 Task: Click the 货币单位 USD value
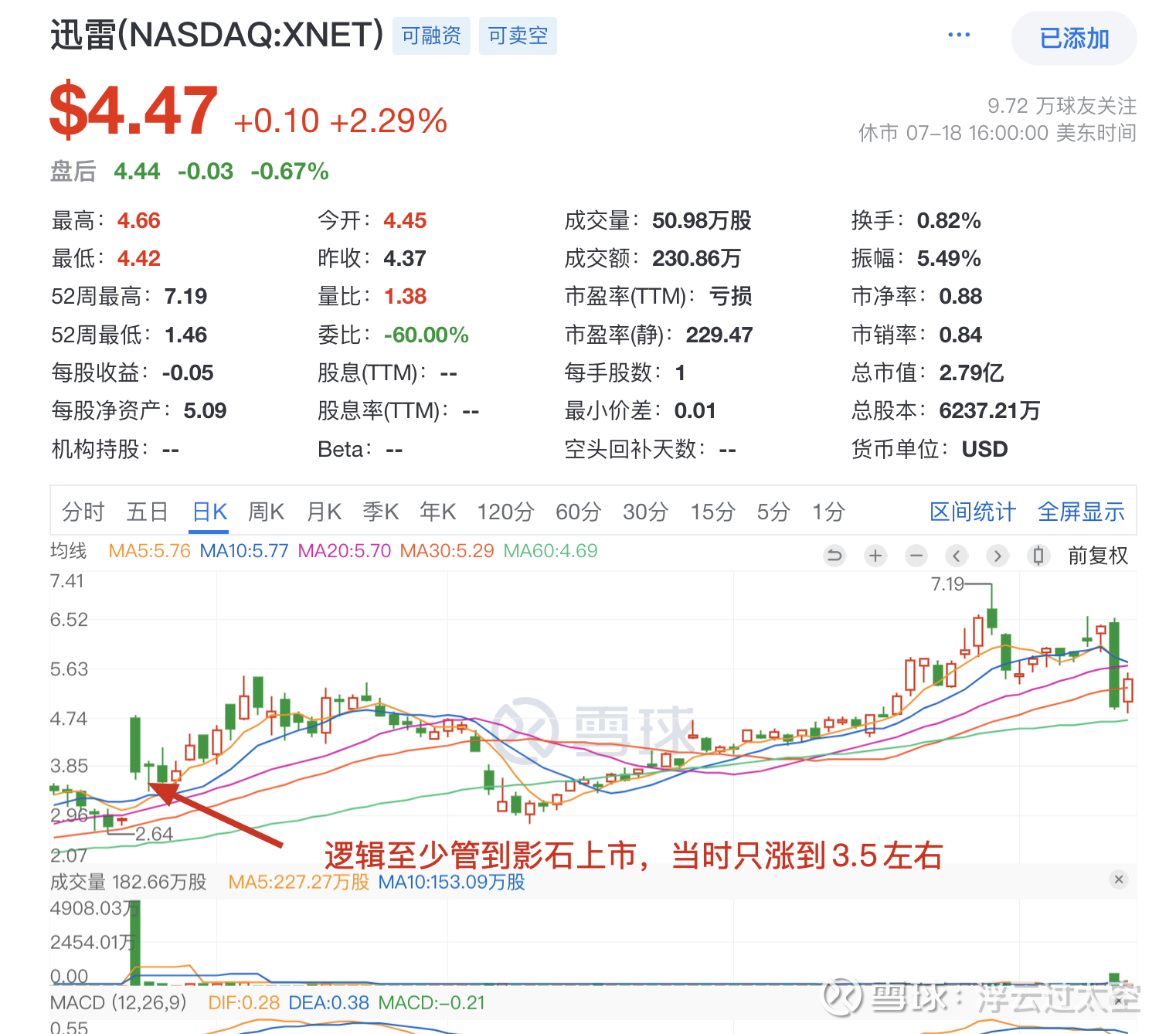pos(984,449)
